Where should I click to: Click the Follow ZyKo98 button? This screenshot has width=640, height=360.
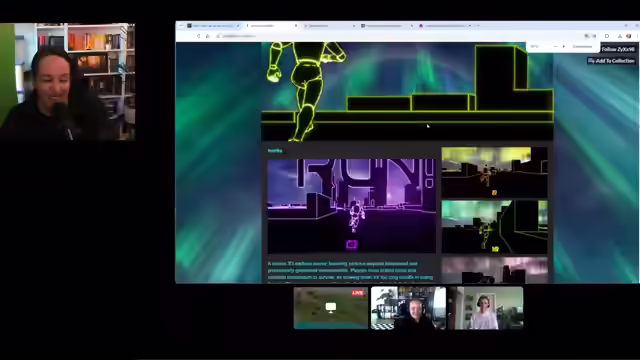point(618,49)
